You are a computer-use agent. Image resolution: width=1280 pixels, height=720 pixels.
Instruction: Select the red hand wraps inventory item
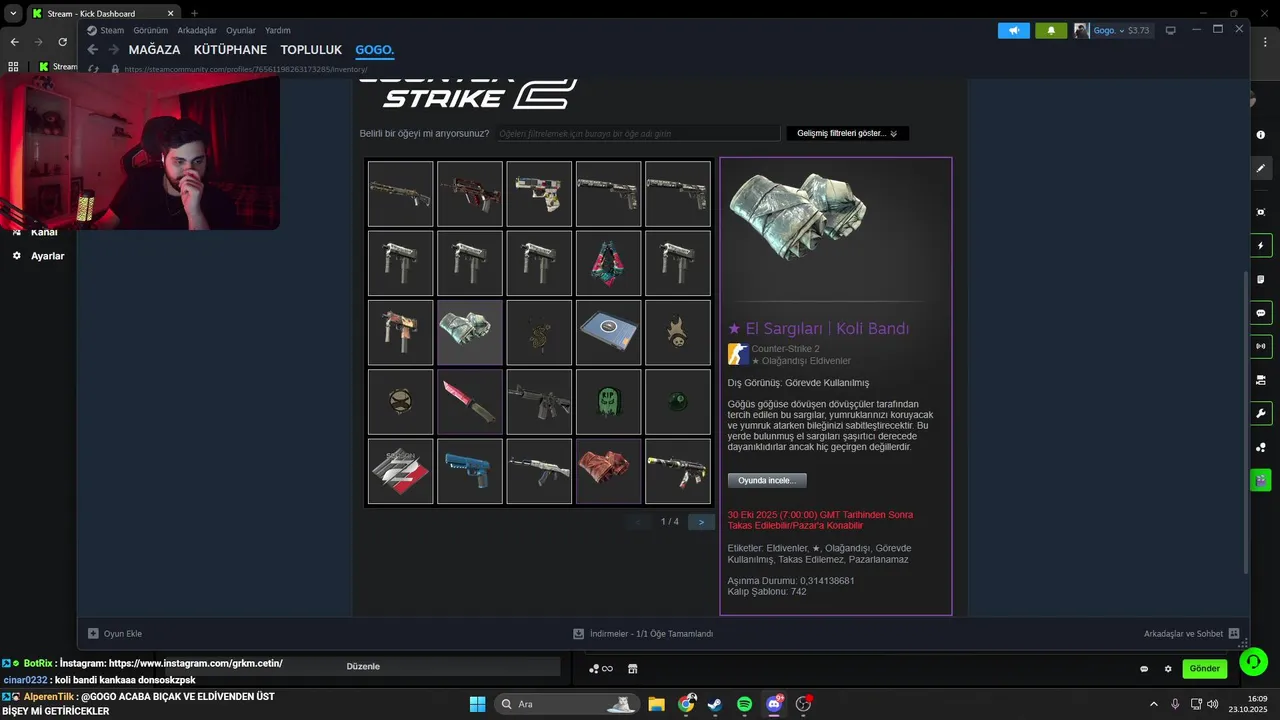click(x=608, y=471)
